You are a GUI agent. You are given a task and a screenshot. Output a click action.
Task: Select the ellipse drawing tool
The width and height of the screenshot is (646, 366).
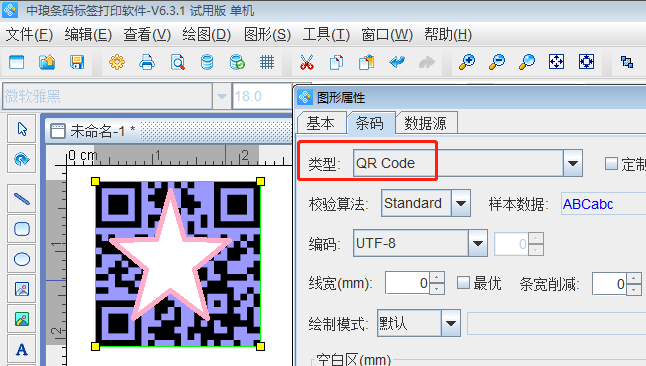[22, 259]
